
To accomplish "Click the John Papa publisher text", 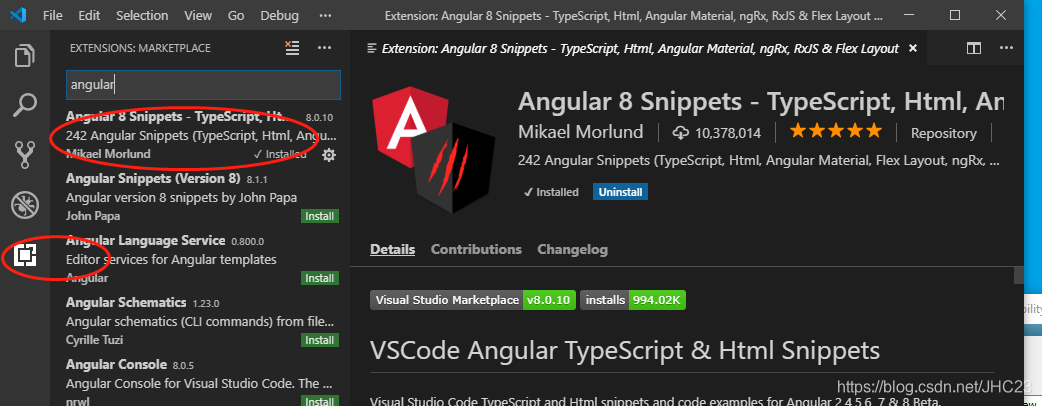I will coord(93,216).
